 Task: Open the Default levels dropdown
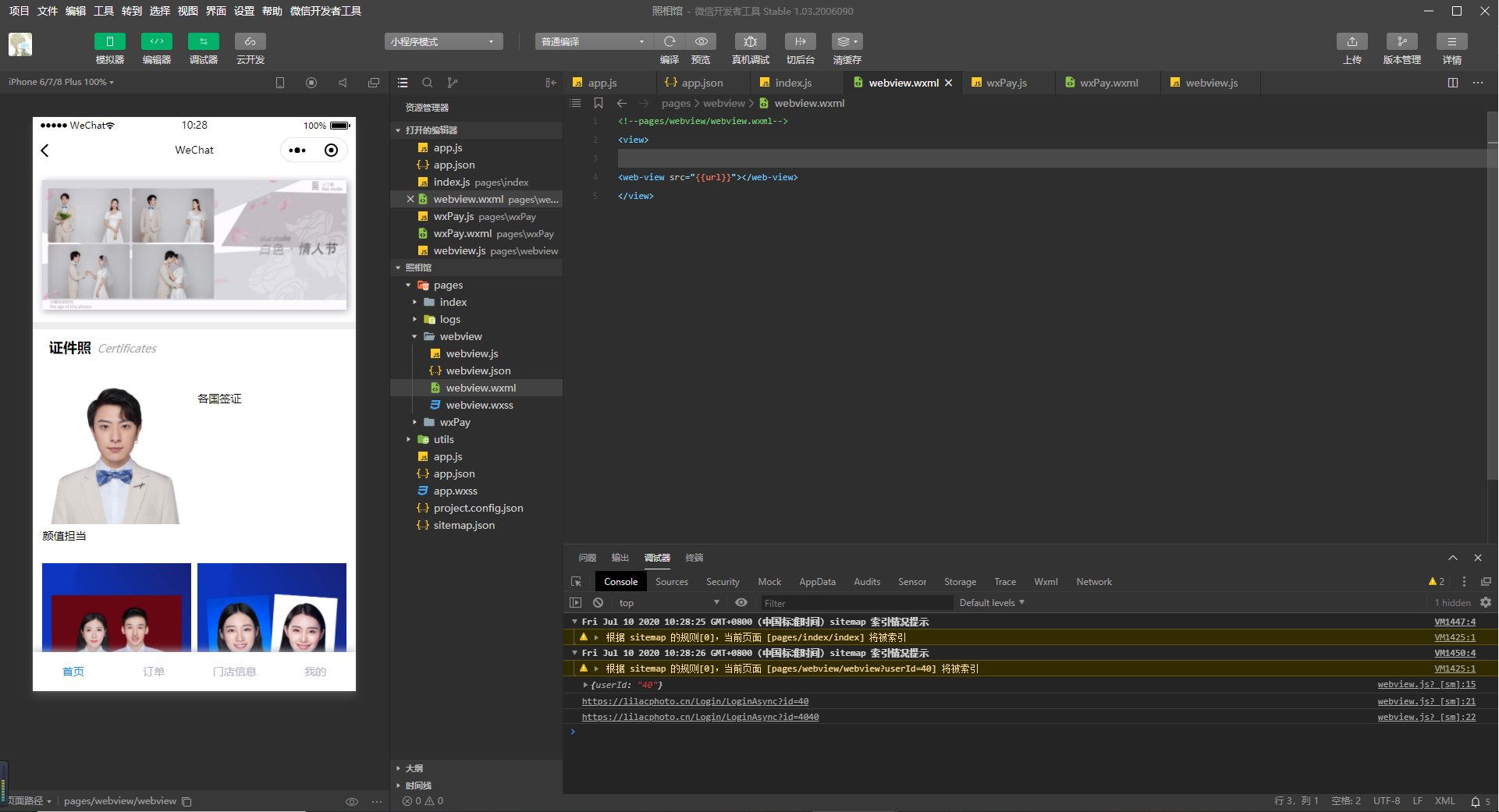coord(992,603)
